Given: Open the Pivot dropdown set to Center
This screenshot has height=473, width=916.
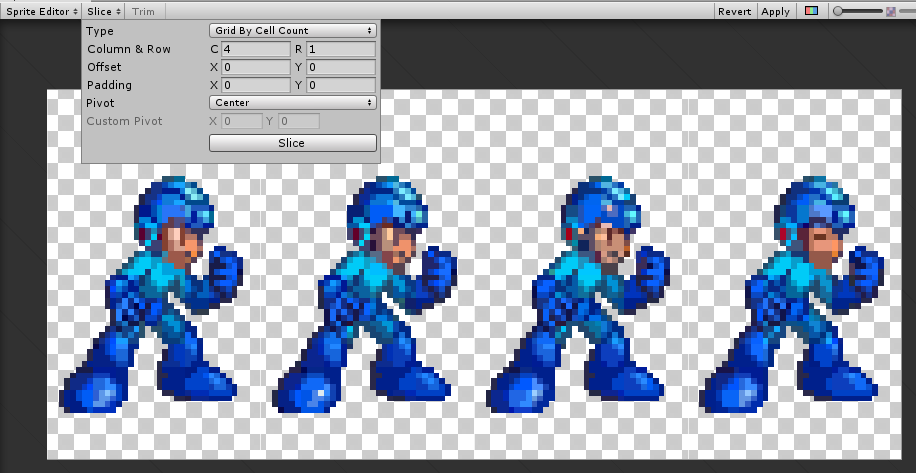Looking at the screenshot, I should pyautogui.click(x=293, y=103).
